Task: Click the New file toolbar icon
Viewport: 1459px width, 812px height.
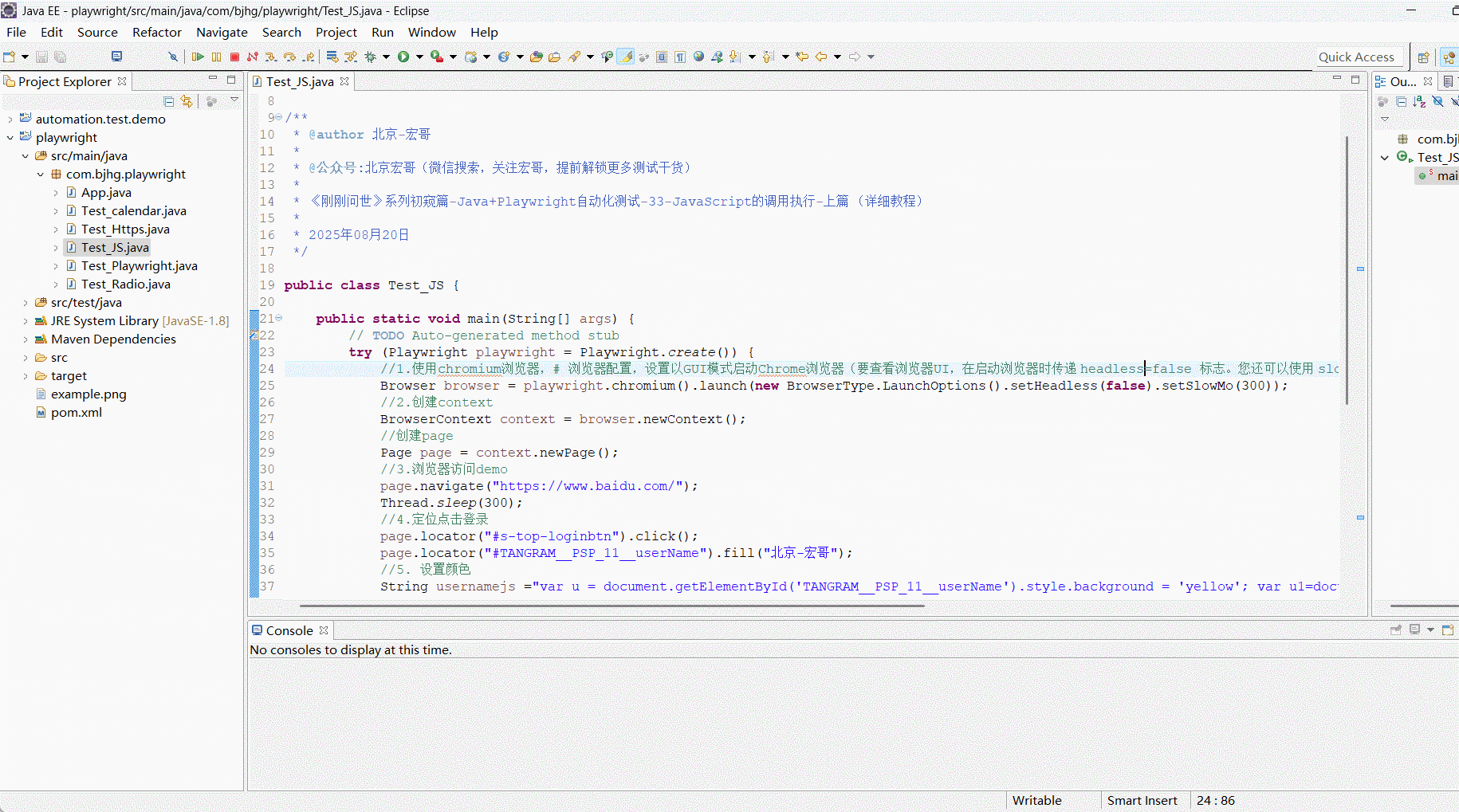Action: pyautogui.click(x=10, y=57)
